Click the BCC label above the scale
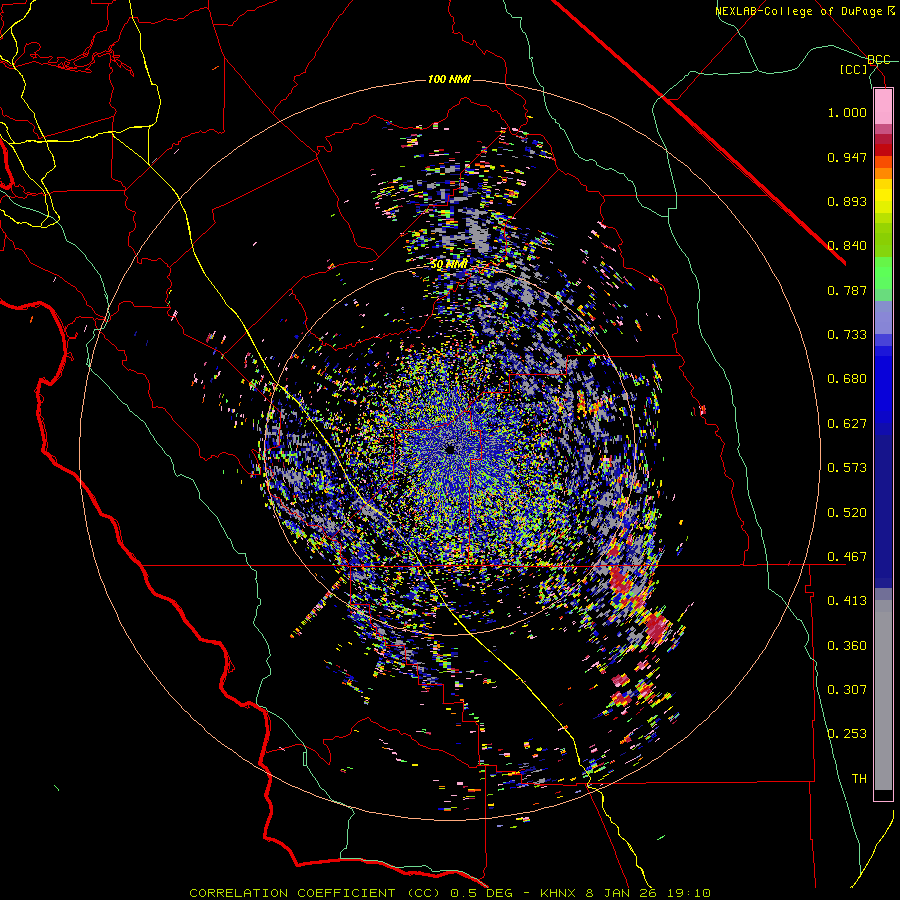This screenshot has height=900, width=900. pos(878,60)
